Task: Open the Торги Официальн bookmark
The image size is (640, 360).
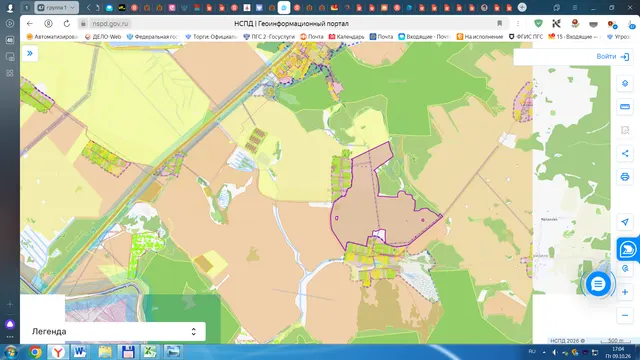Action: (x=211, y=36)
